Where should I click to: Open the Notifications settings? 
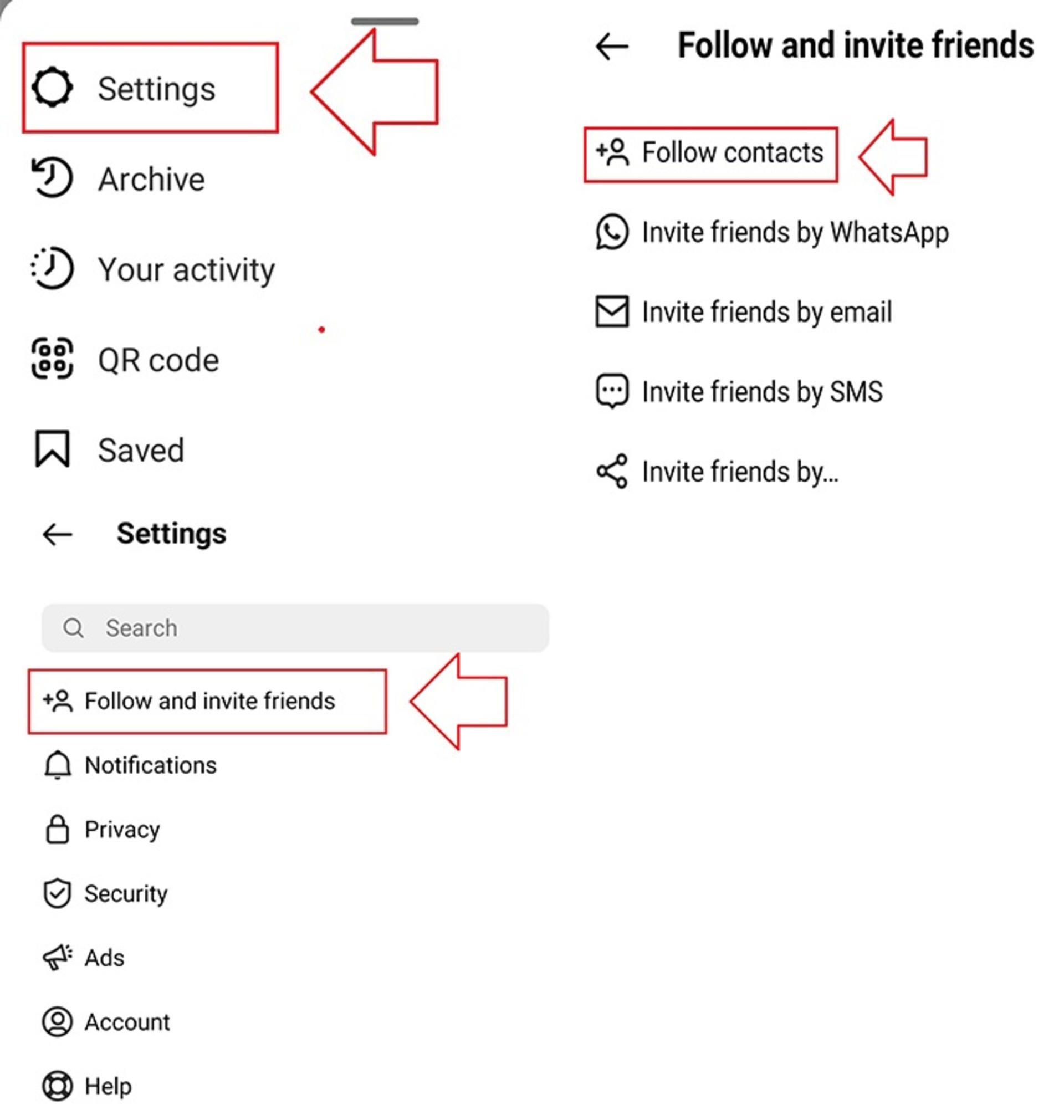tap(130, 765)
